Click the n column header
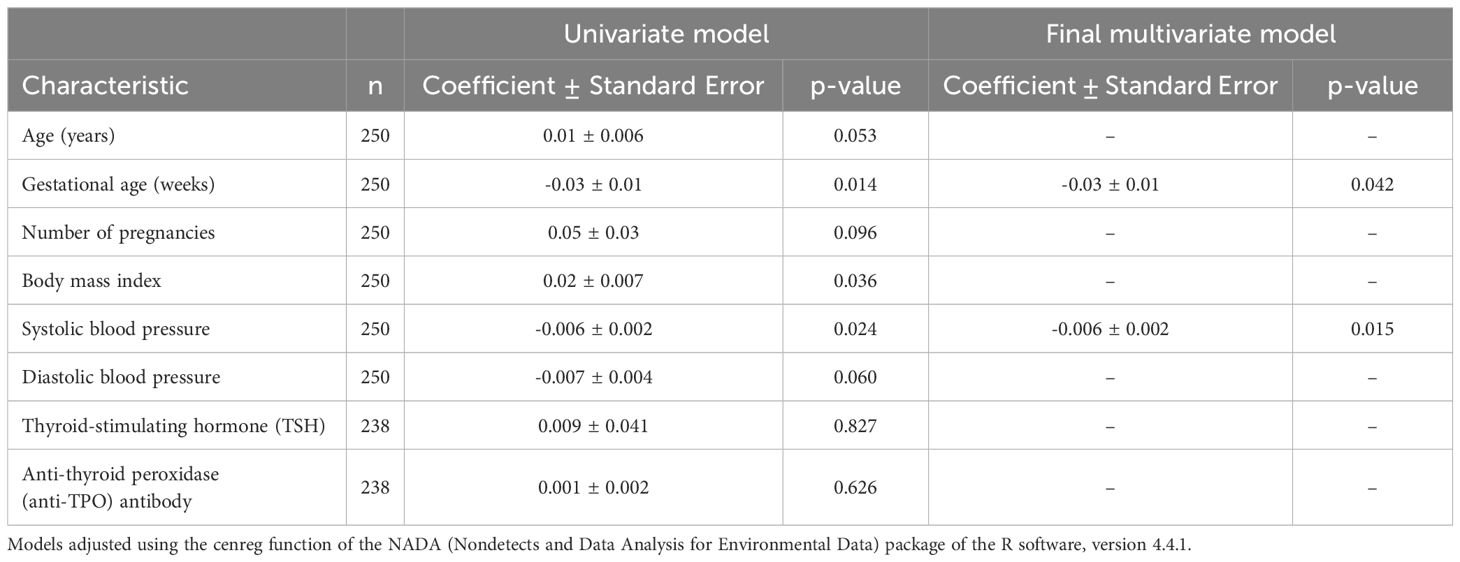The width and height of the screenshot is (1460, 562). (375, 86)
